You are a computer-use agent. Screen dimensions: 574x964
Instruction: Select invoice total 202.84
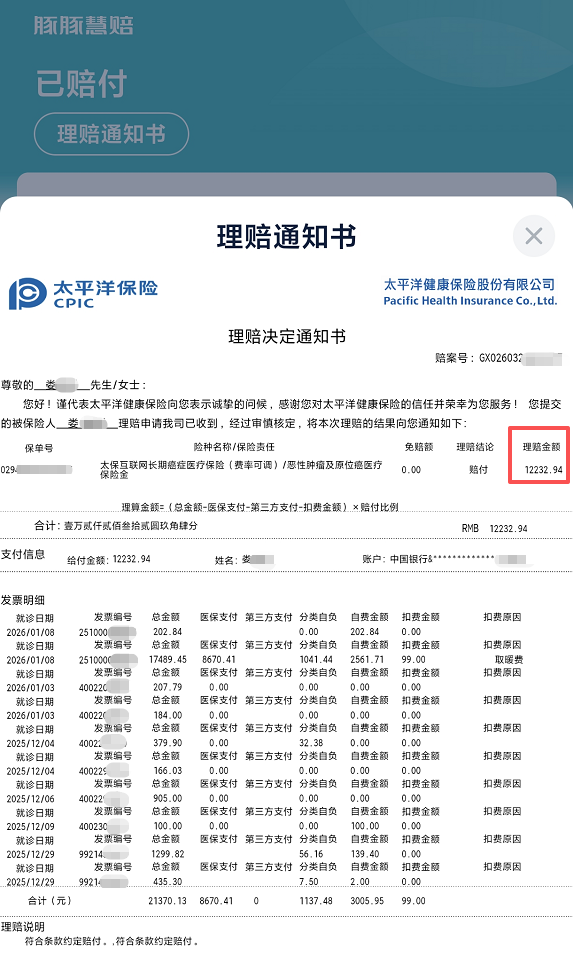[167, 631]
